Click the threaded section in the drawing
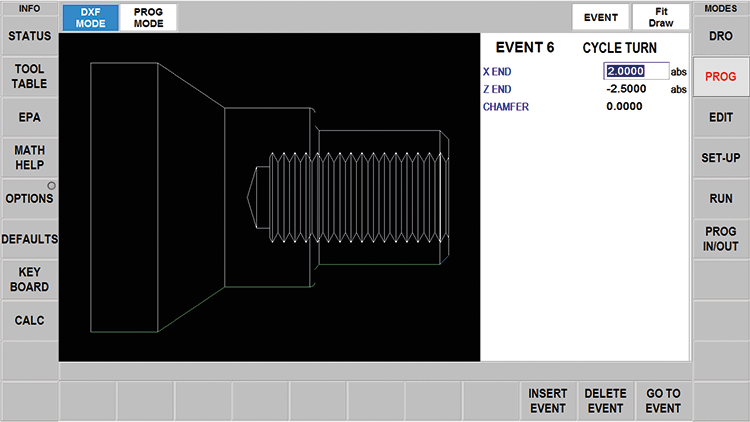Image resolution: width=750 pixels, height=422 pixels. [x=359, y=197]
